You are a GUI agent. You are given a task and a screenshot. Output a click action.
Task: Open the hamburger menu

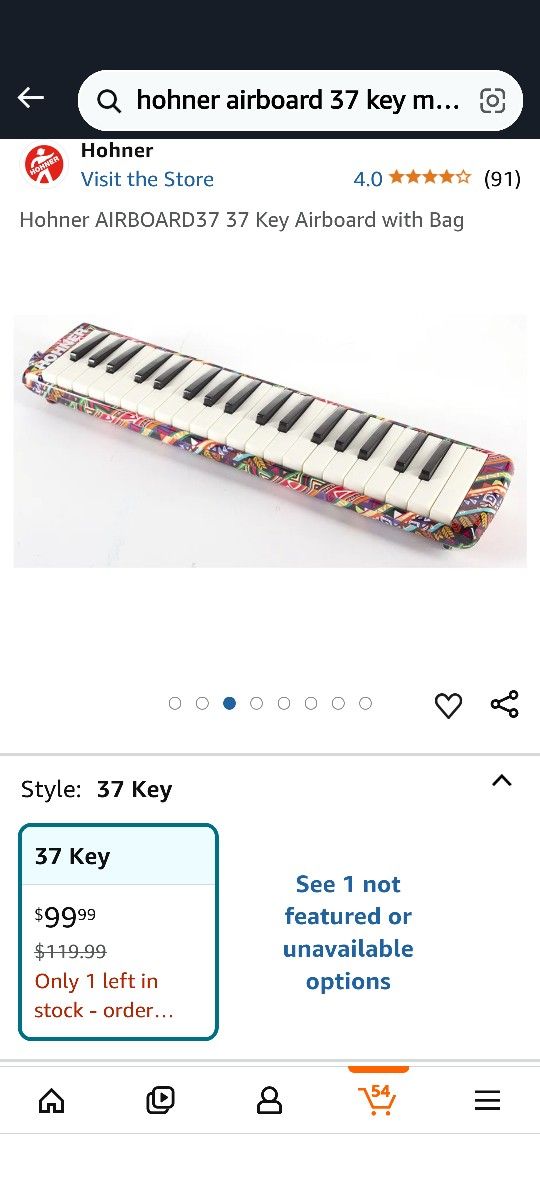click(x=487, y=1101)
